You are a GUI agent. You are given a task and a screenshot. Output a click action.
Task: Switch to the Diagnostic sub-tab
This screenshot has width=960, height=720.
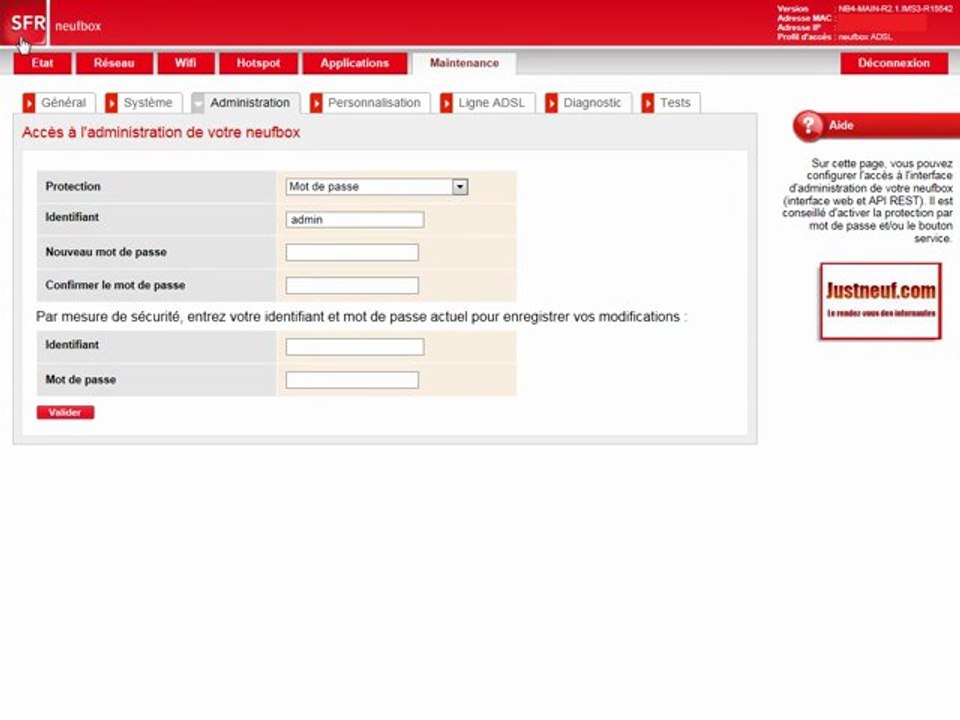pos(588,103)
